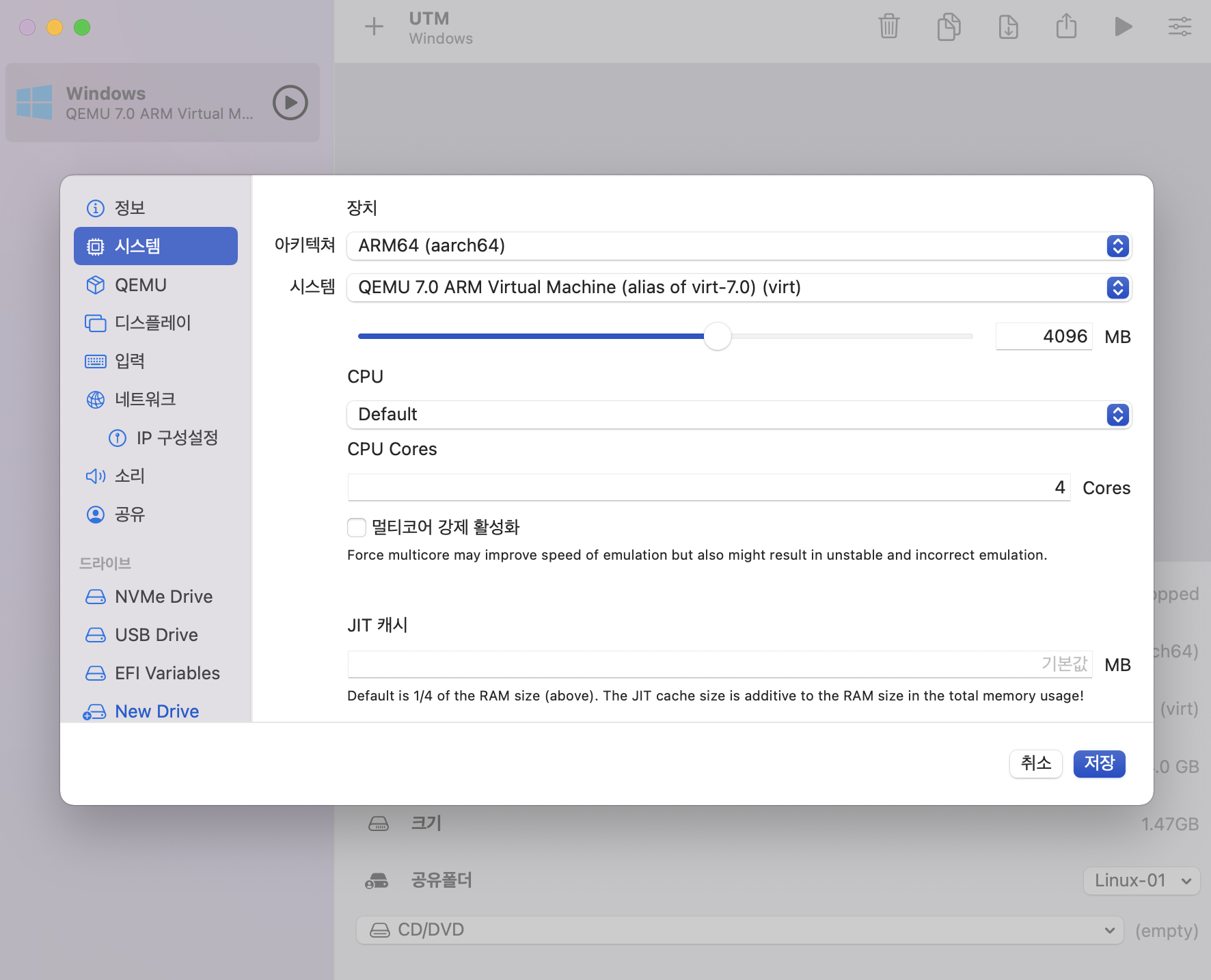This screenshot has width=1211, height=980.
Task: Click the NVMe Drive disk icon
Action: coord(96,597)
